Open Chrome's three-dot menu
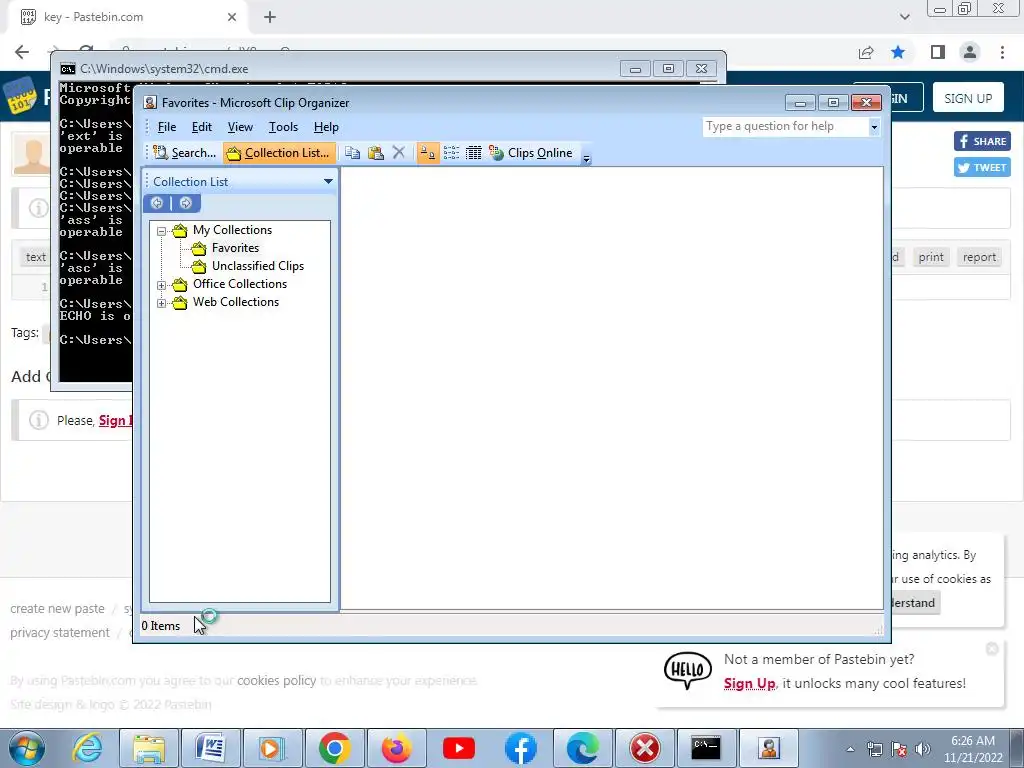The width and height of the screenshot is (1024, 768). coord(1002,52)
